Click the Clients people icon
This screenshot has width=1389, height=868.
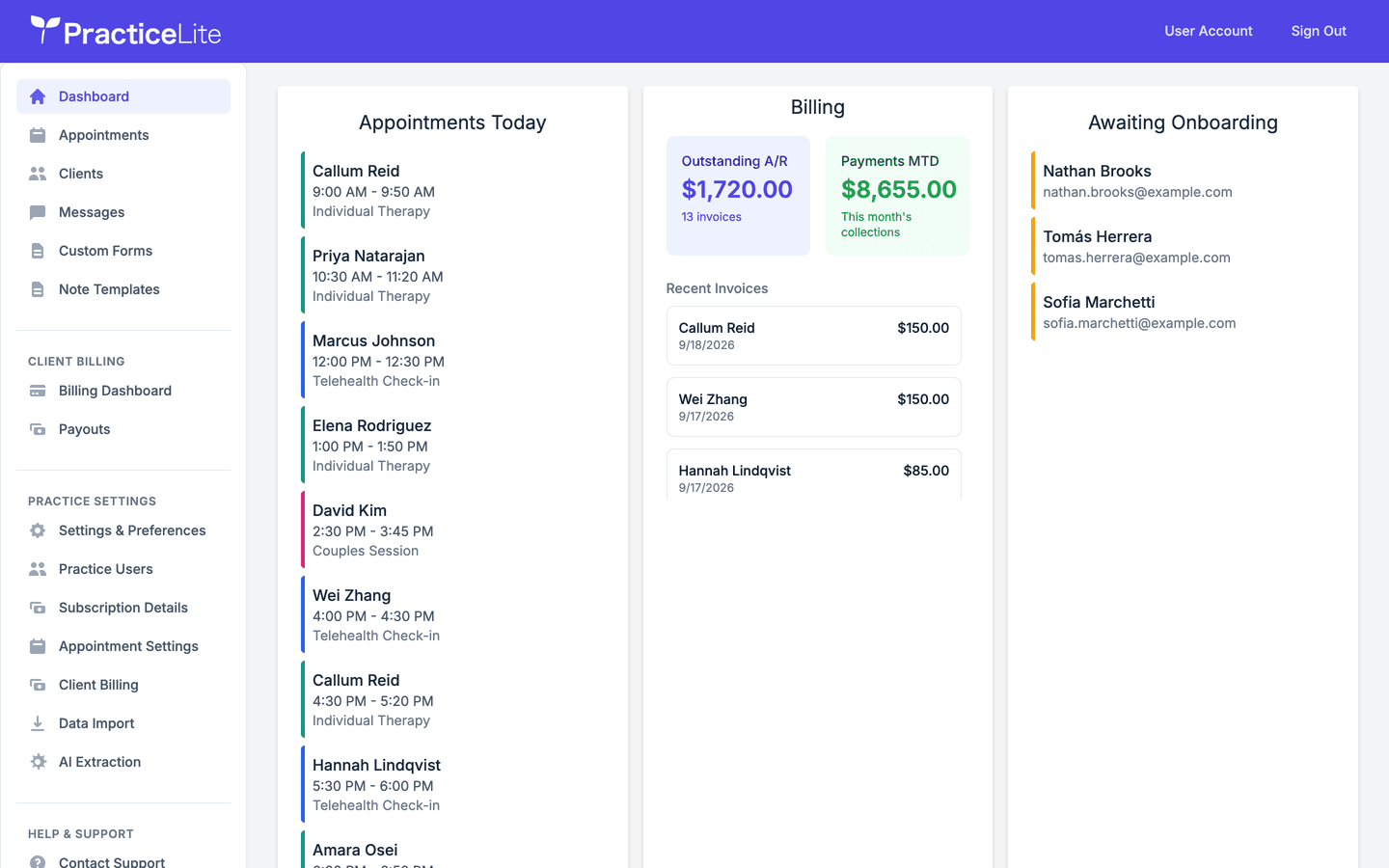38,174
